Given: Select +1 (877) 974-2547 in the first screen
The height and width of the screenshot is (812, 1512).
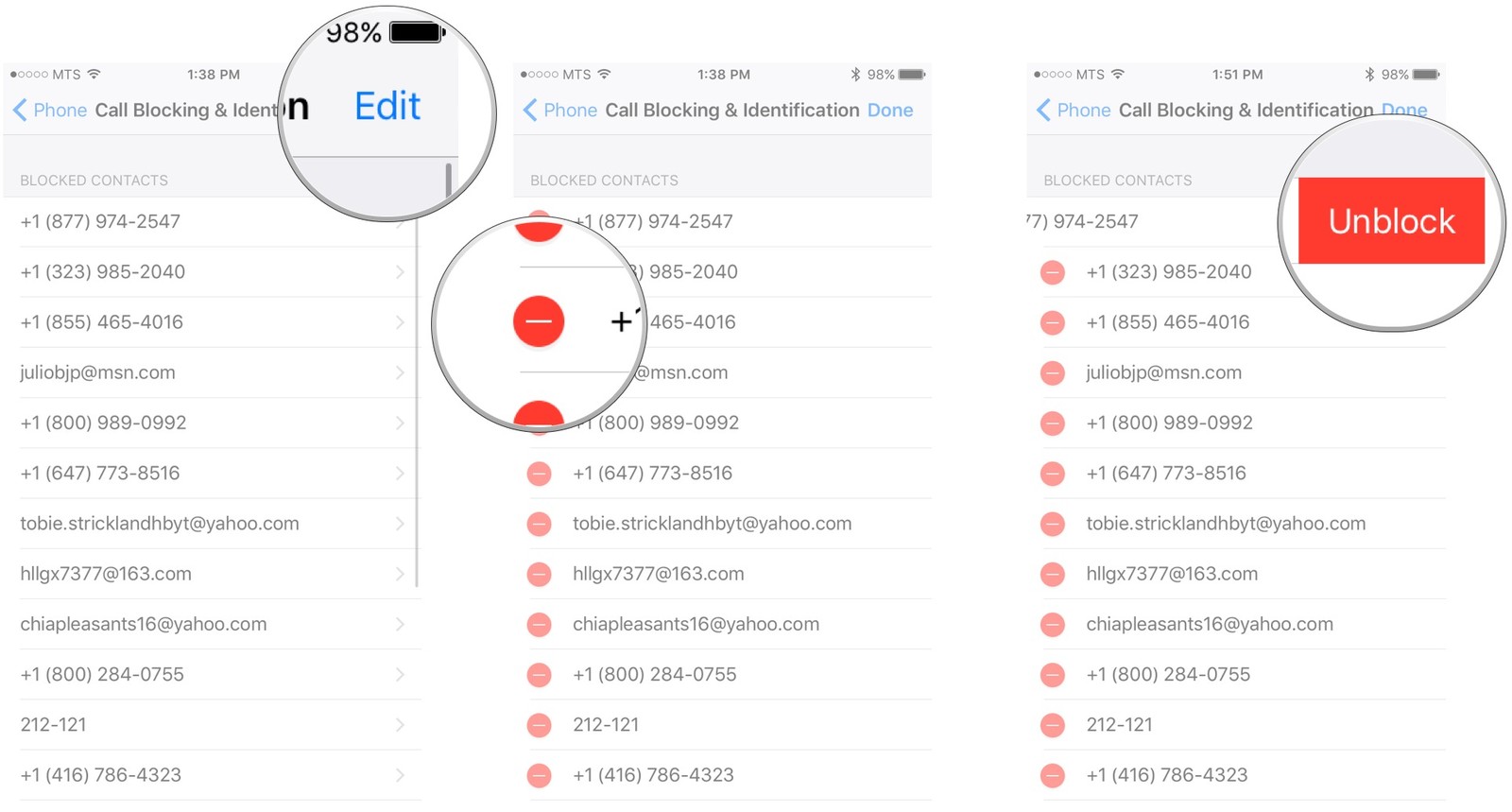Looking at the screenshot, I should click(x=100, y=222).
